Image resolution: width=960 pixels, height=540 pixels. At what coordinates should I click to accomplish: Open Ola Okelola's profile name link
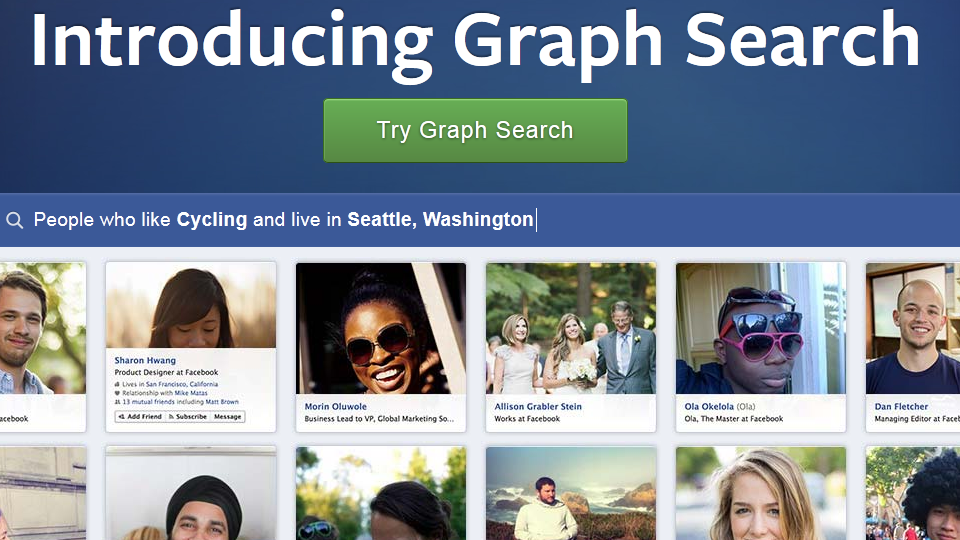(708, 407)
